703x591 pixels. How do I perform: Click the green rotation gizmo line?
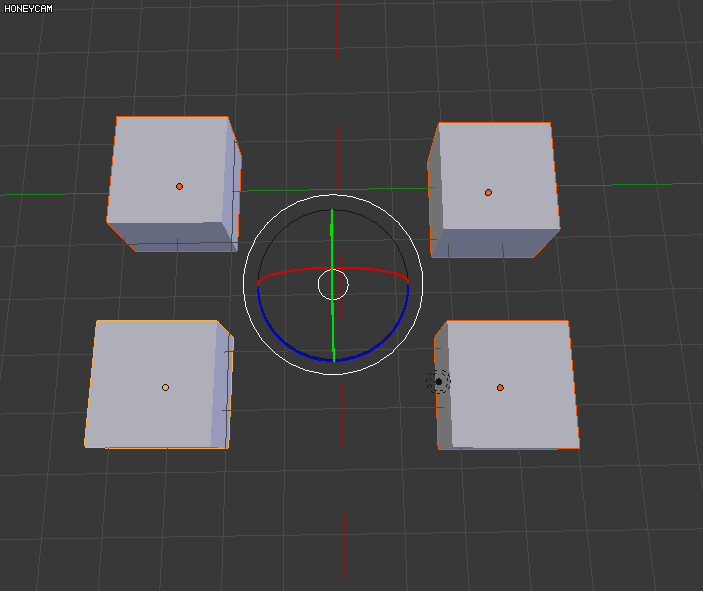[332, 285]
